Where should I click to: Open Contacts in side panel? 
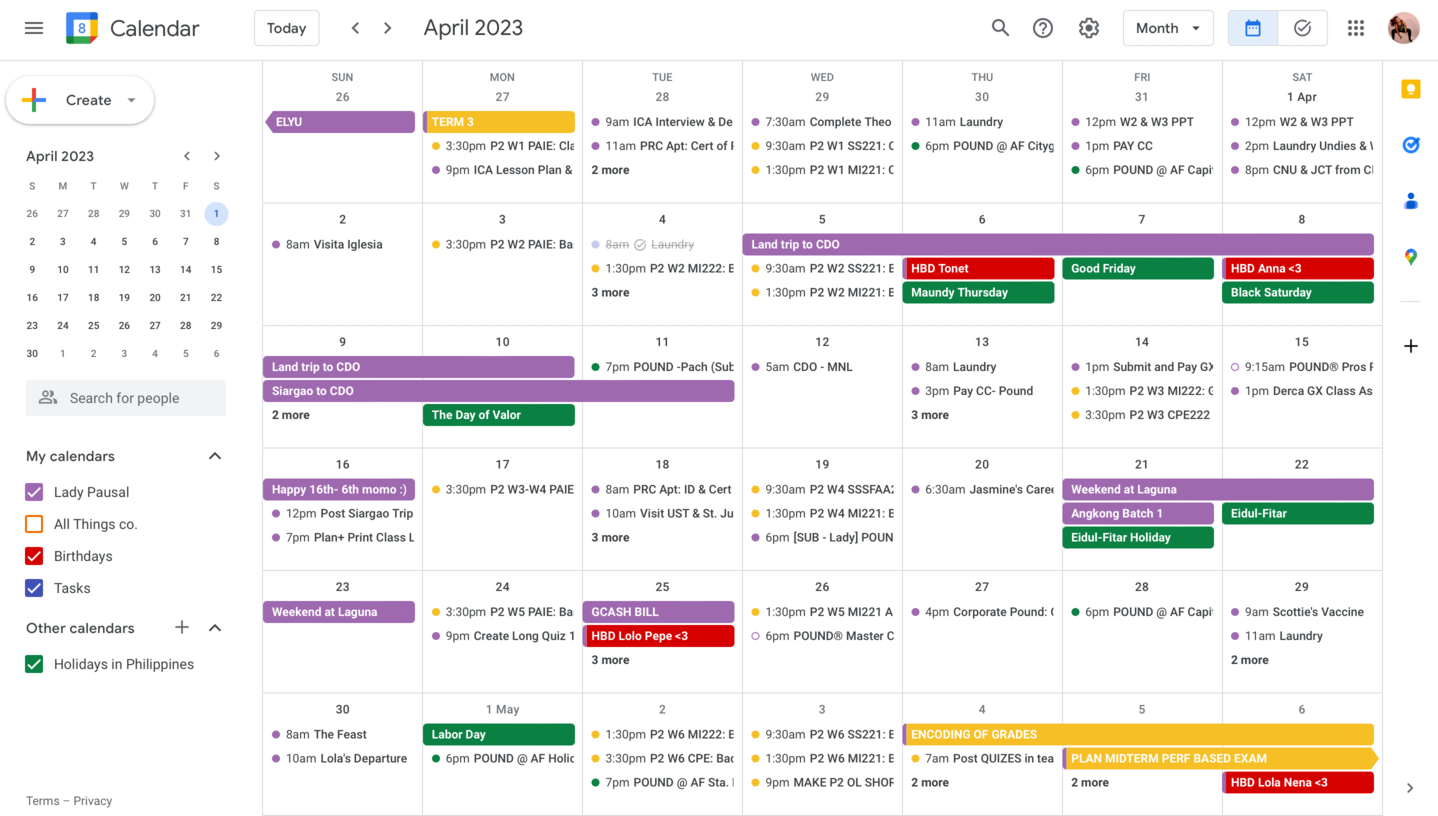(x=1411, y=201)
